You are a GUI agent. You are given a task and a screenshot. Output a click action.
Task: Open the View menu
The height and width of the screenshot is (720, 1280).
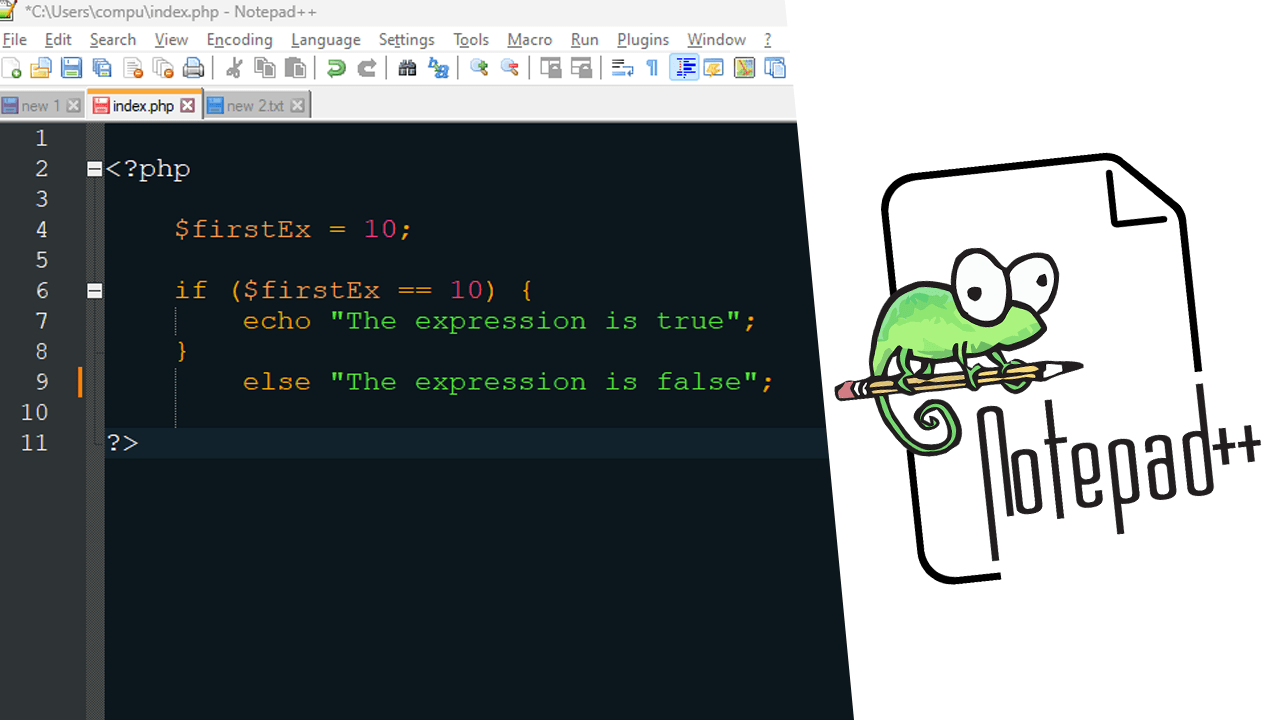click(x=171, y=40)
